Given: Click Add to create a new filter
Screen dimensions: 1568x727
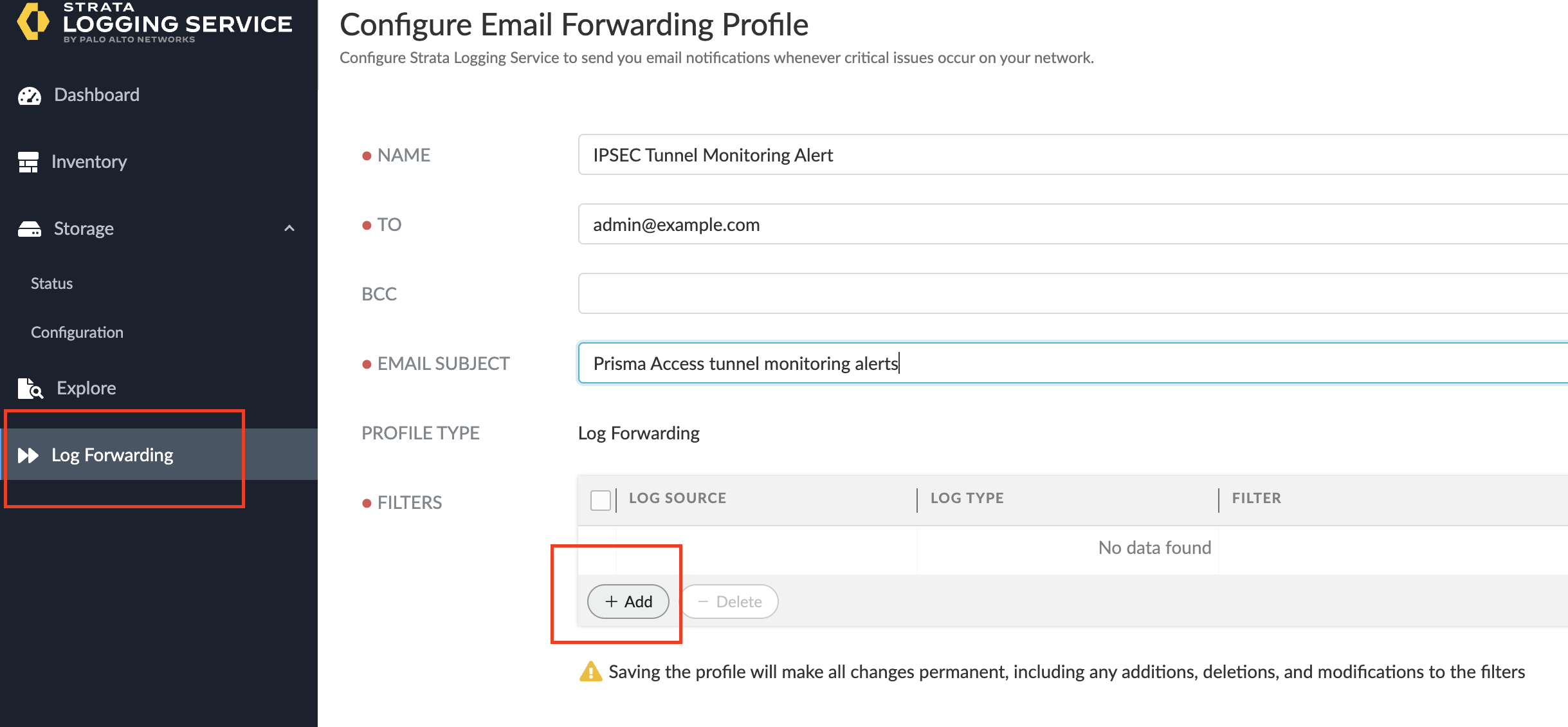Looking at the screenshot, I should (x=627, y=601).
